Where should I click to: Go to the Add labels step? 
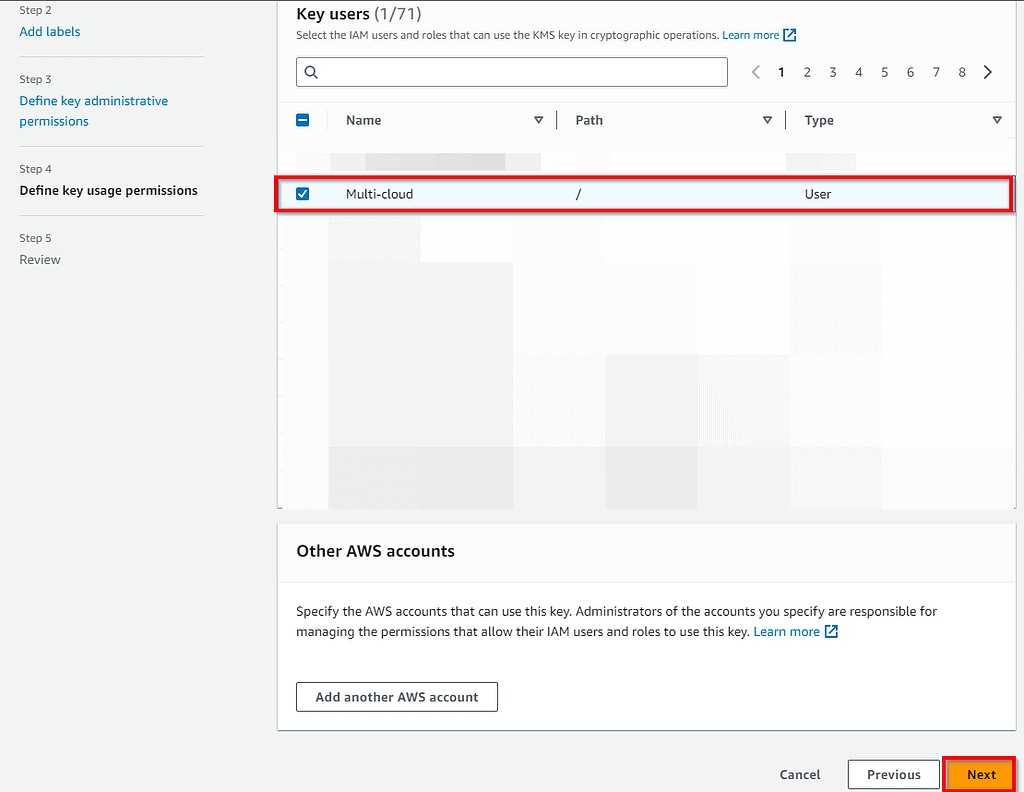click(x=49, y=31)
